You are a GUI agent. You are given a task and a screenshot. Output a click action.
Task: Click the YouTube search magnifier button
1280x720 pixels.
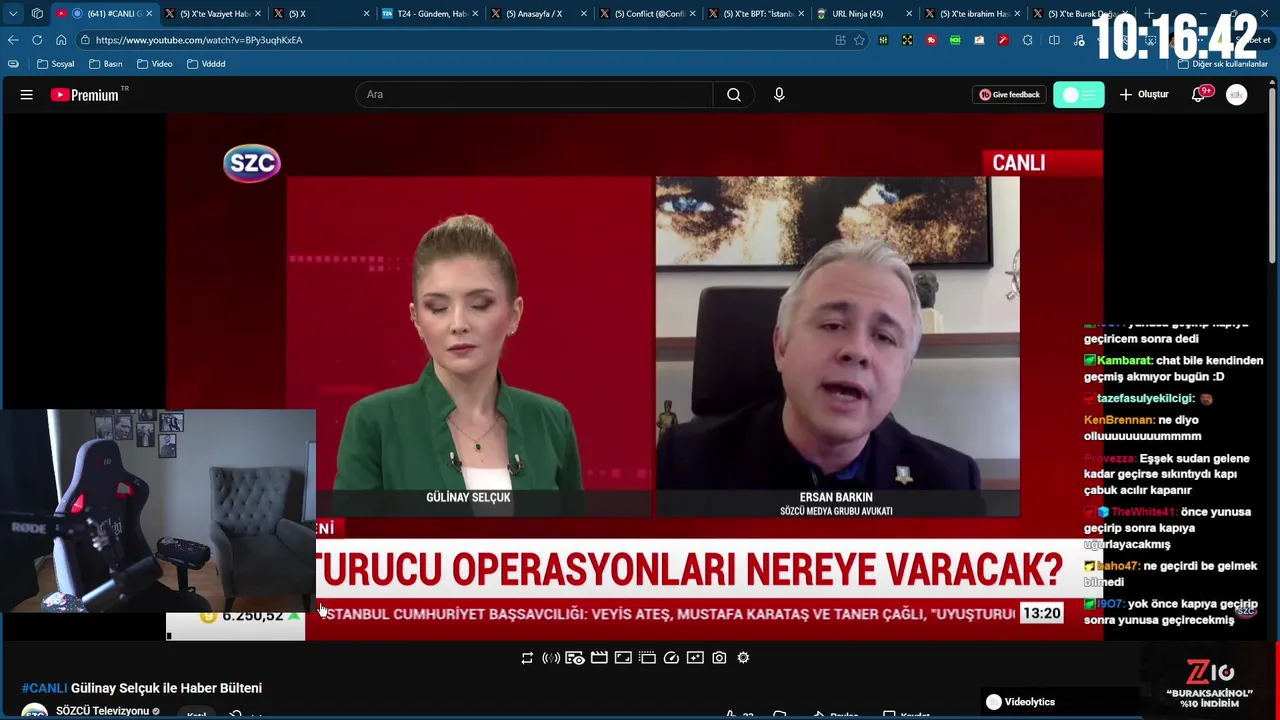pyautogui.click(x=734, y=95)
